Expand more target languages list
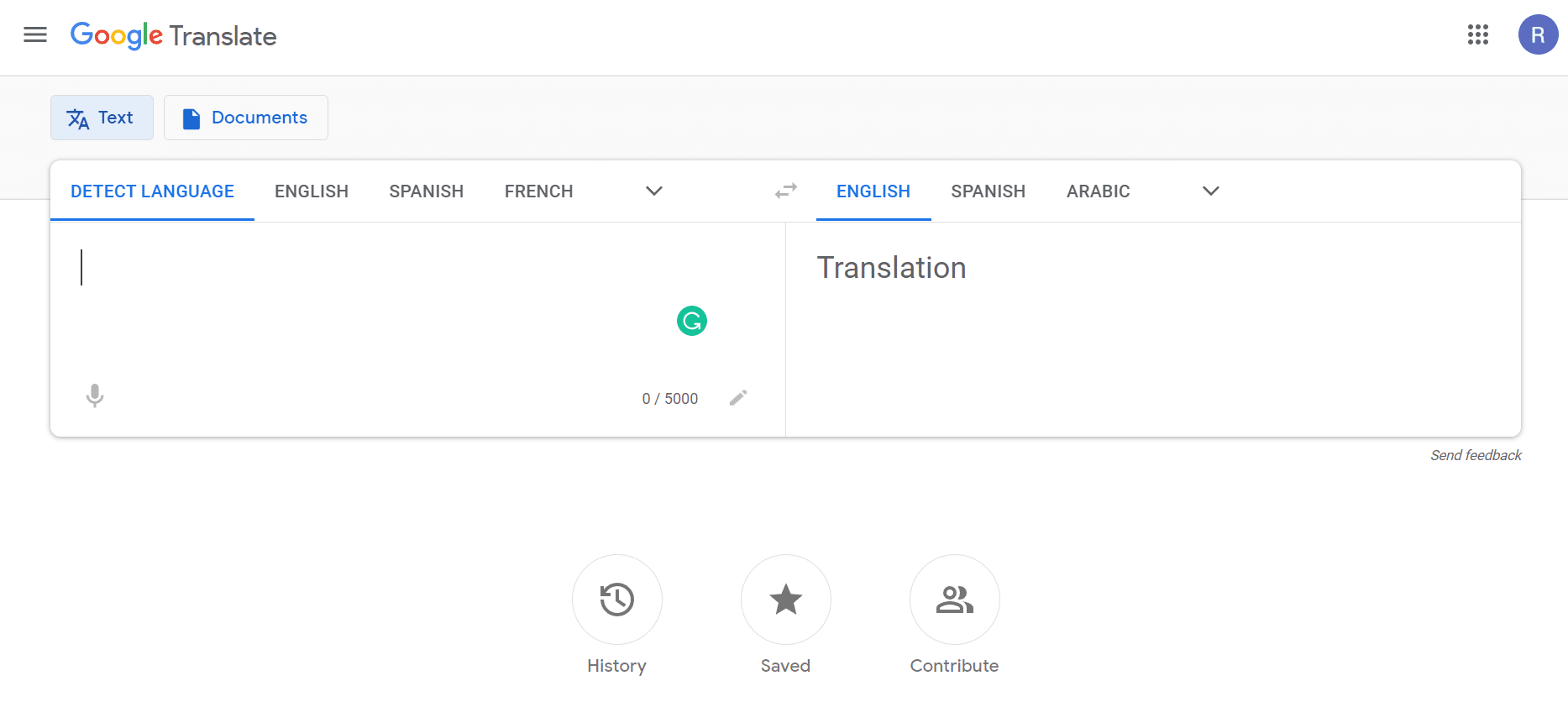1568x702 pixels. click(1211, 191)
